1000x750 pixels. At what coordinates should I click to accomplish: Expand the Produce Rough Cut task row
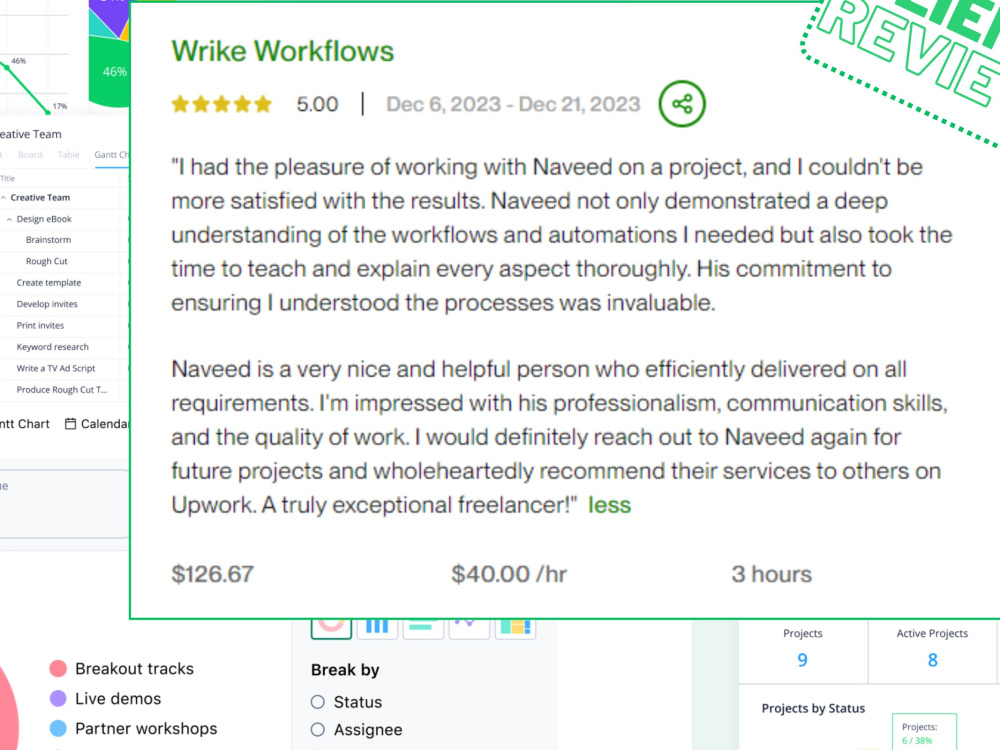[60, 389]
